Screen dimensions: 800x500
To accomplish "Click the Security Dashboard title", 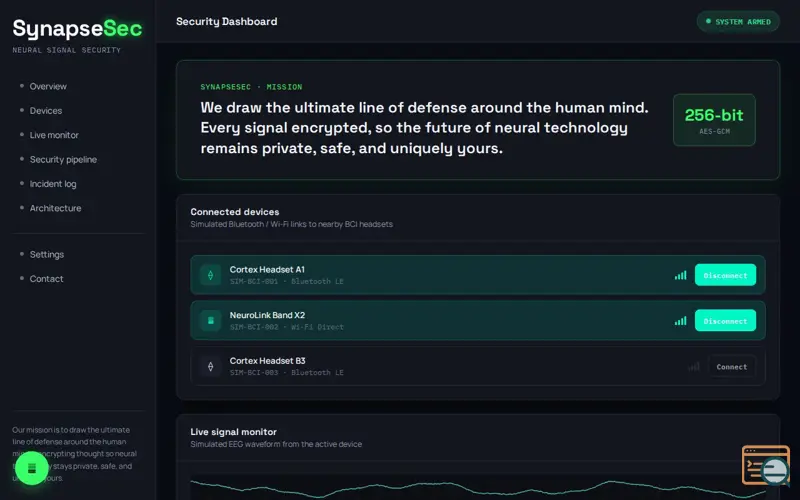I will [227, 21].
